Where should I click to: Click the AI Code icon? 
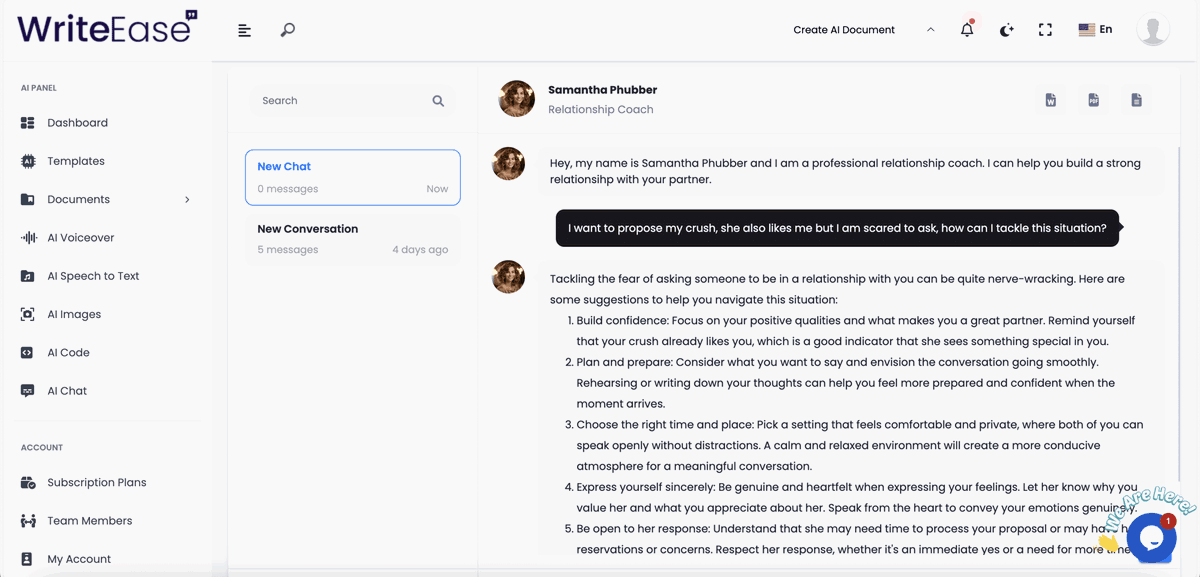click(x=28, y=353)
